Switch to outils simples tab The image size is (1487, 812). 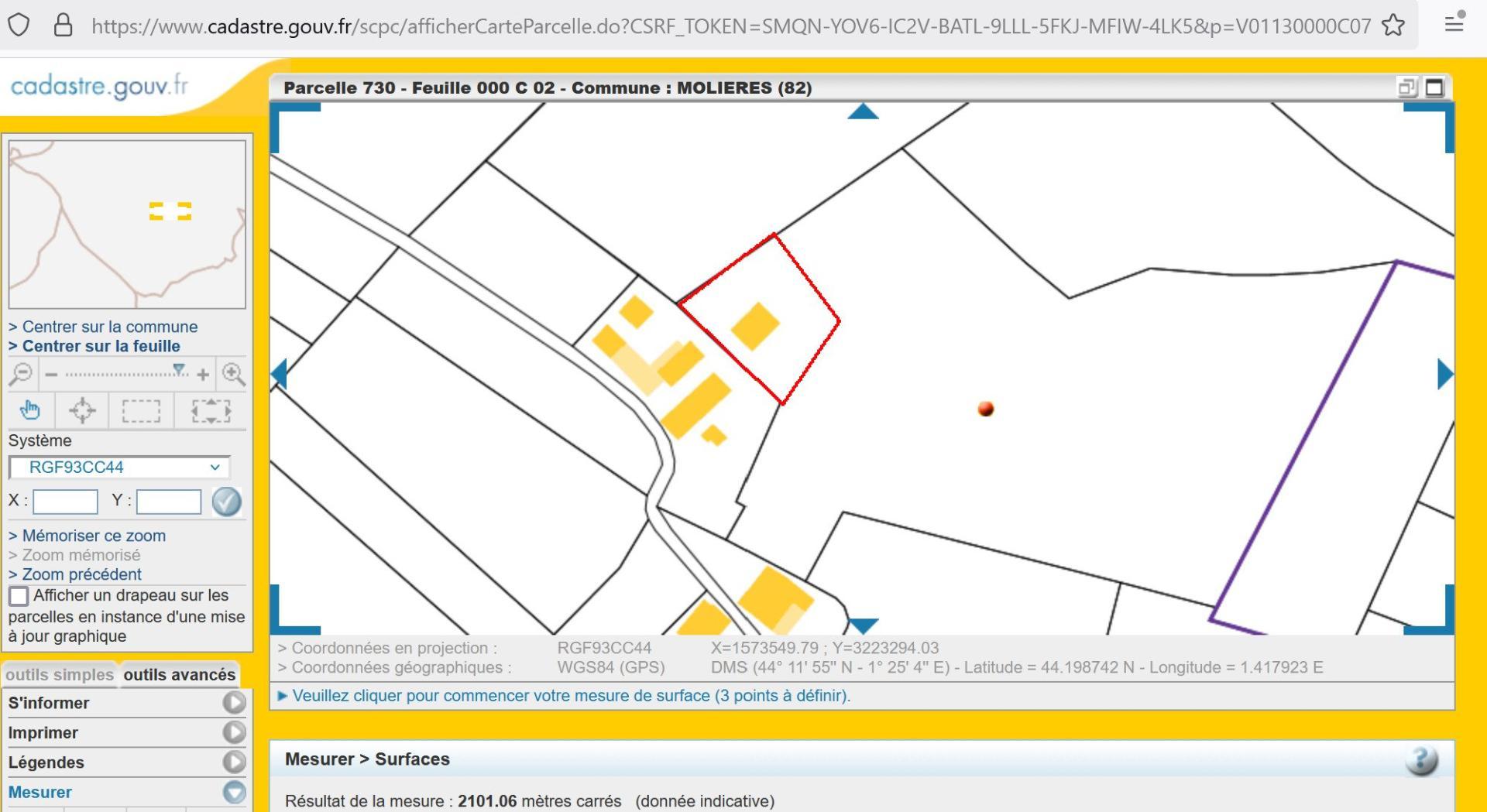coord(60,675)
